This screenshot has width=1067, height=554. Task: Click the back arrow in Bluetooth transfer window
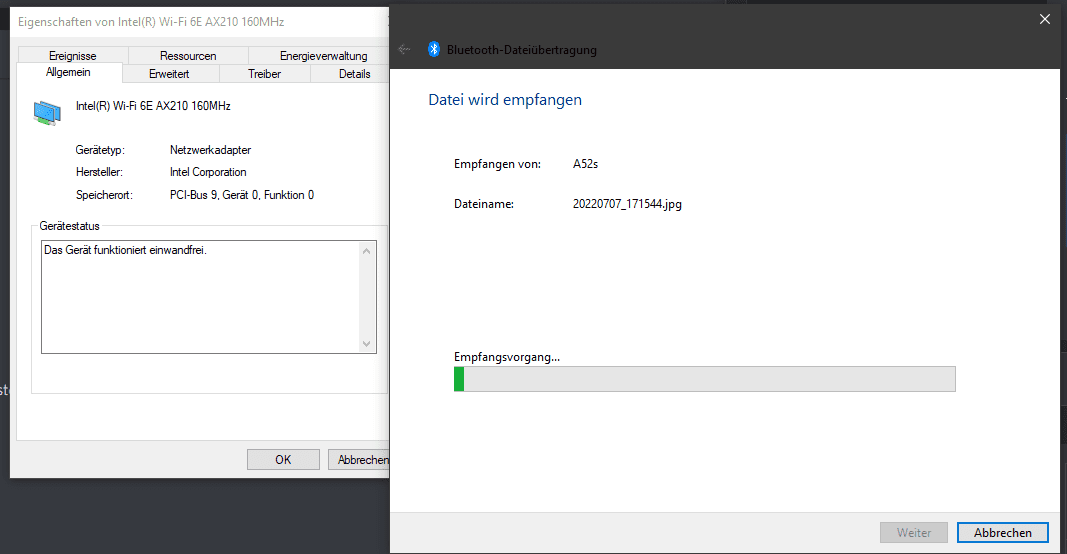404,49
